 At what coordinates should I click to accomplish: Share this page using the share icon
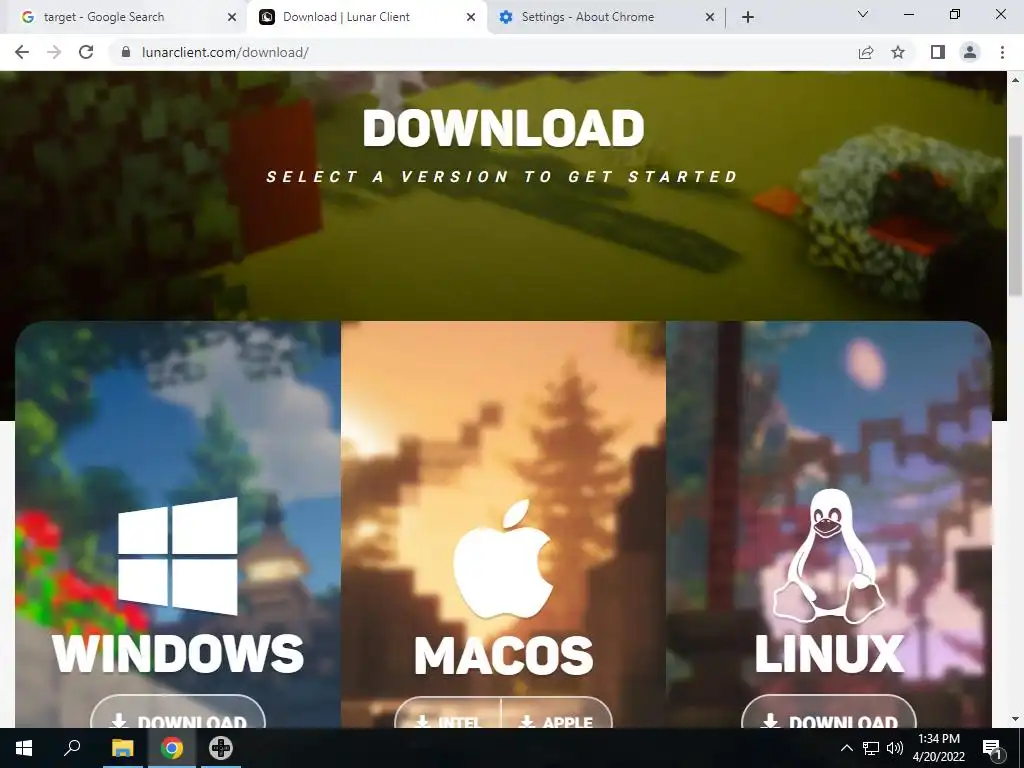click(866, 52)
